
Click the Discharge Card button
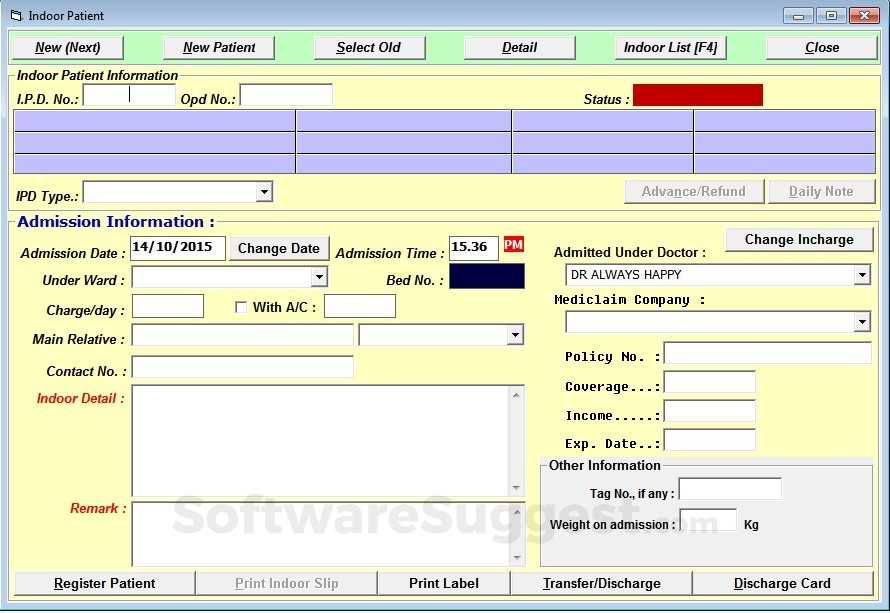(783, 583)
